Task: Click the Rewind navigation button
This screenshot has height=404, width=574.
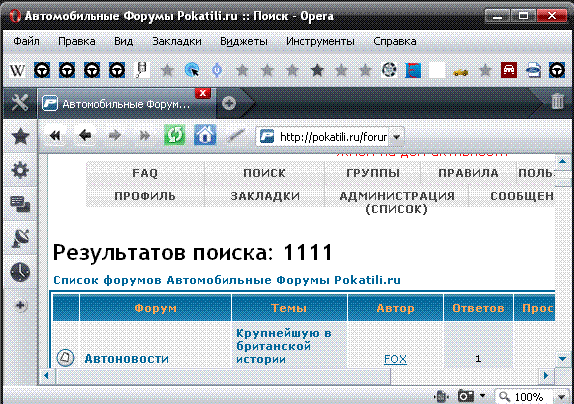Action: pos(55,136)
